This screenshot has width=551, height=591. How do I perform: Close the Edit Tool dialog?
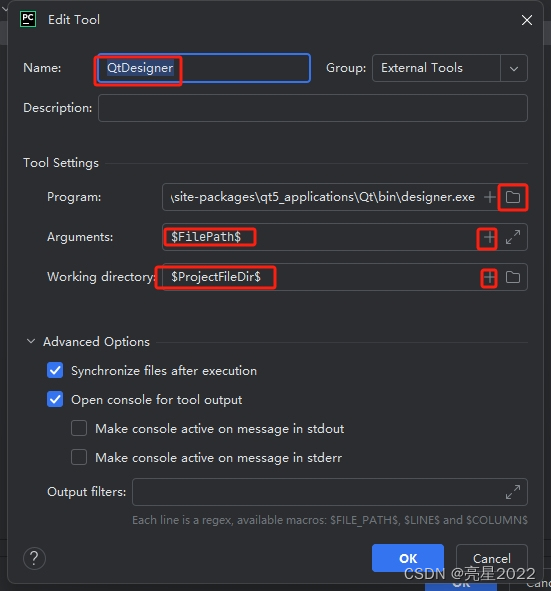(x=527, y=20)
